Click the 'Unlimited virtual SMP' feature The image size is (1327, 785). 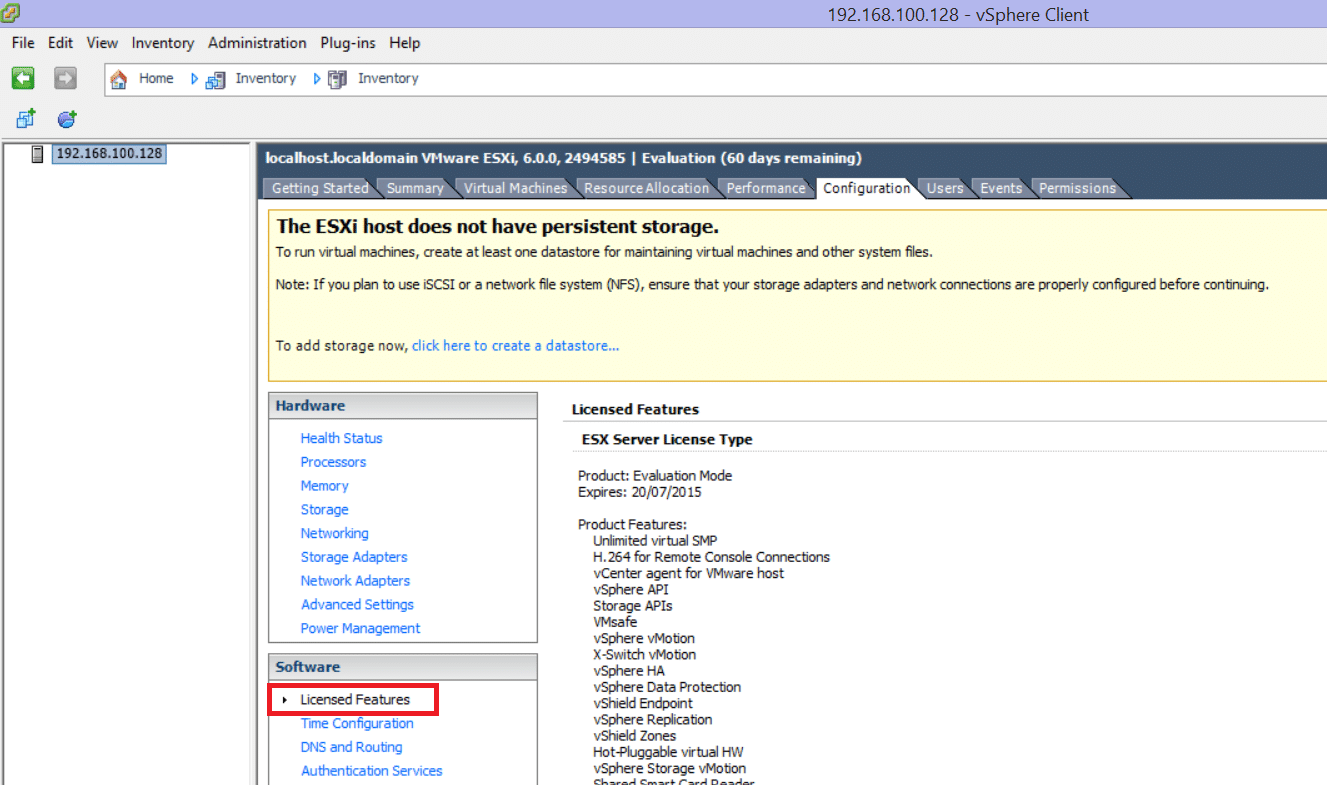coord(655,541)
